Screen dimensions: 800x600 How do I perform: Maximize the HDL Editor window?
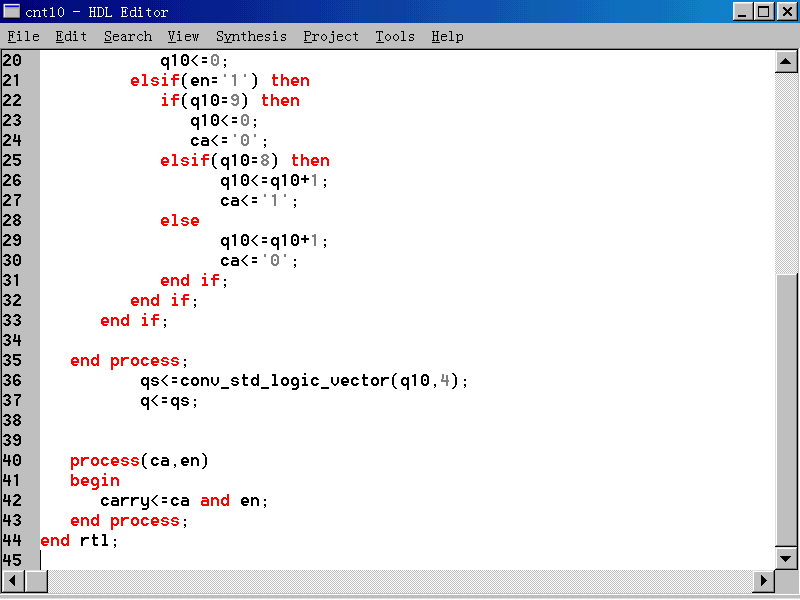(764, 11)
